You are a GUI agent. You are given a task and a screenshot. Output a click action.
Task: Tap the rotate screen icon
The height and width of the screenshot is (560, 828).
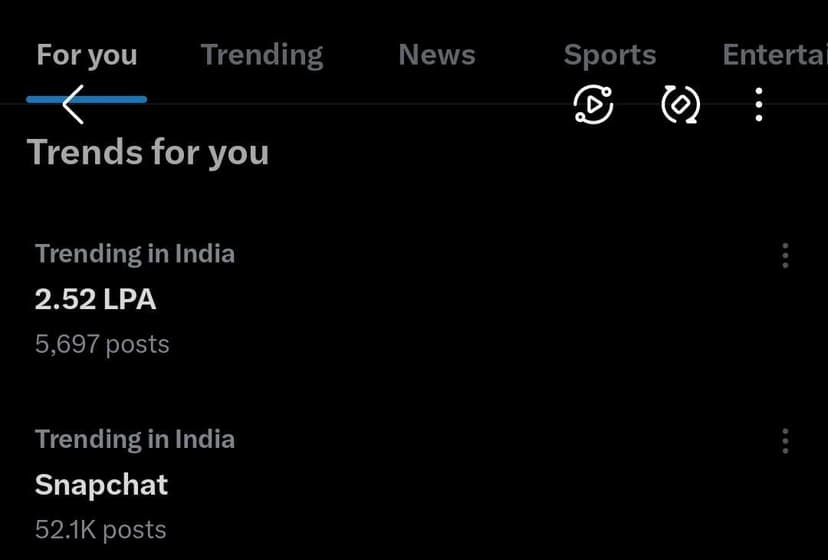coord(681,104)
